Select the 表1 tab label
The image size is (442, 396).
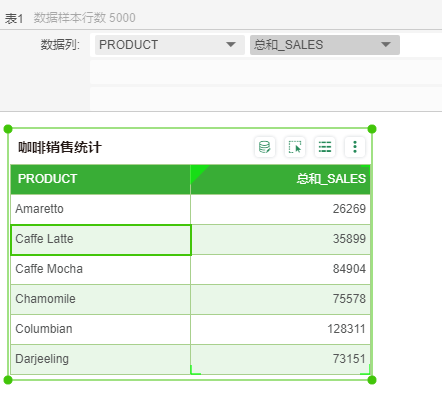tap(14, 18)
